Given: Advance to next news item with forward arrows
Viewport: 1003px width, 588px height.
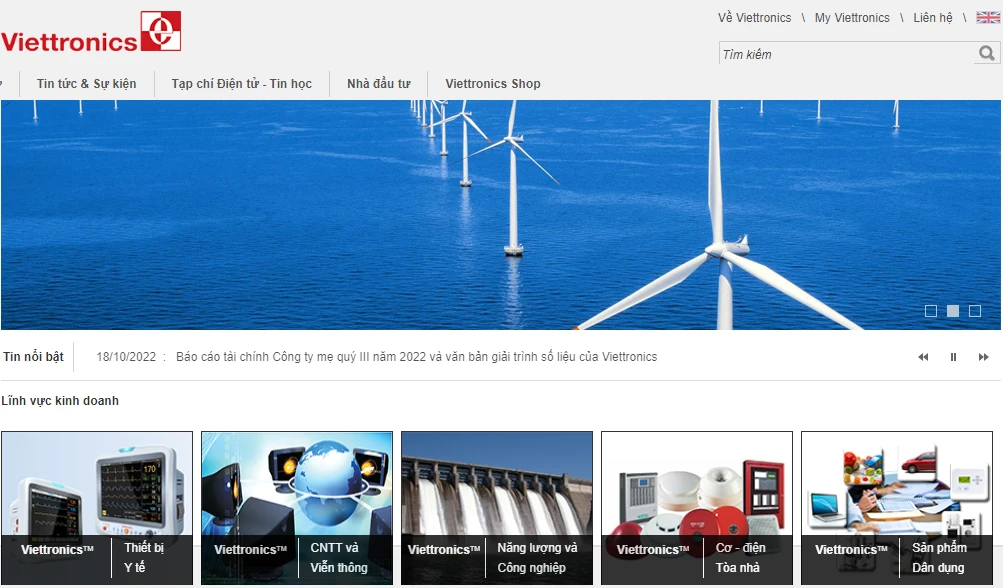Looking at the screenshot, I should [981, 356].
